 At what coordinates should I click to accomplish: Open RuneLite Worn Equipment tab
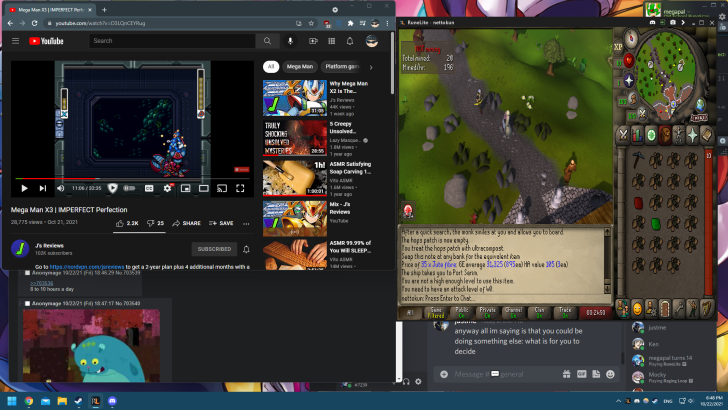pos(679,135)
